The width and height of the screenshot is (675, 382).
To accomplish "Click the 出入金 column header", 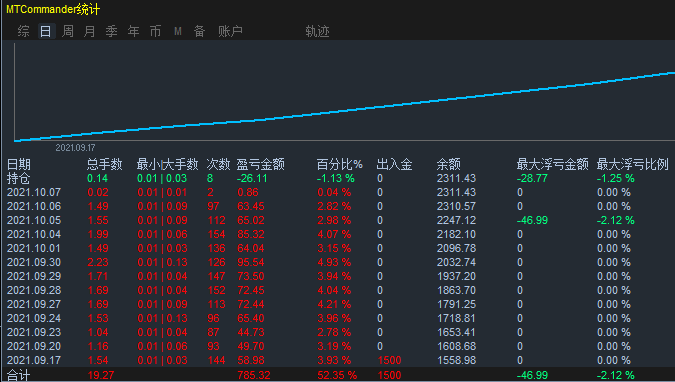I will click(394, 164).
